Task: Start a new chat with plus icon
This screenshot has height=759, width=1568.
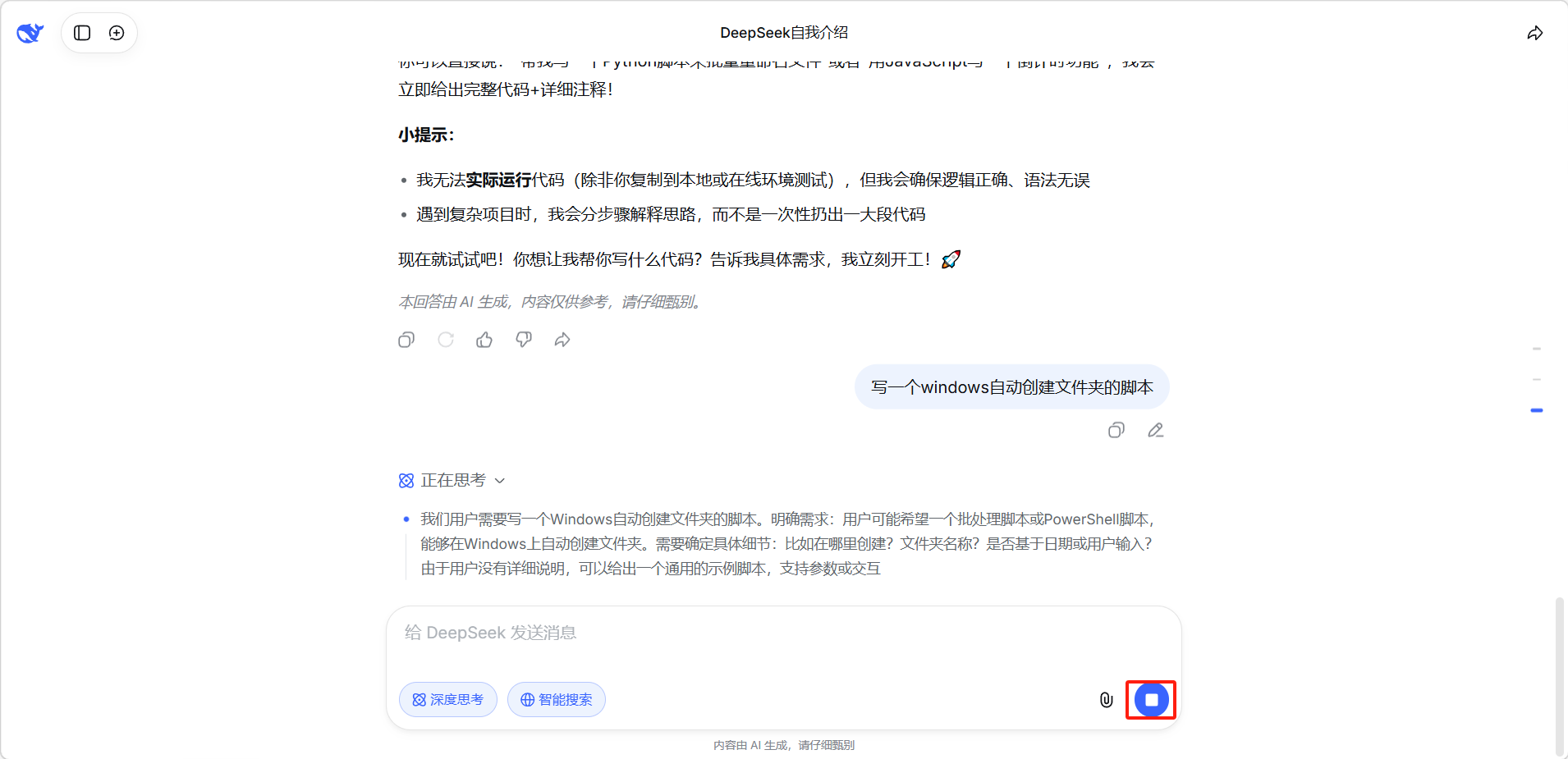Action: pyautogui.click(x=117, y=33)
